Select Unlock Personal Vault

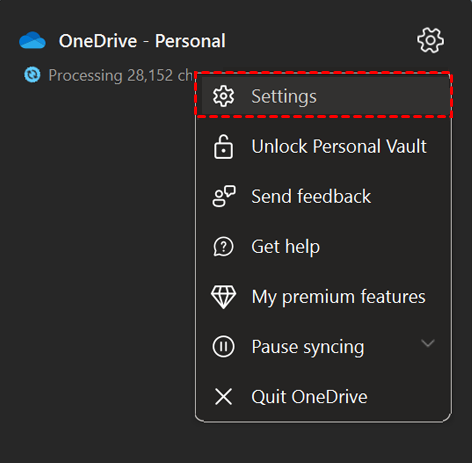click(323, 147)
